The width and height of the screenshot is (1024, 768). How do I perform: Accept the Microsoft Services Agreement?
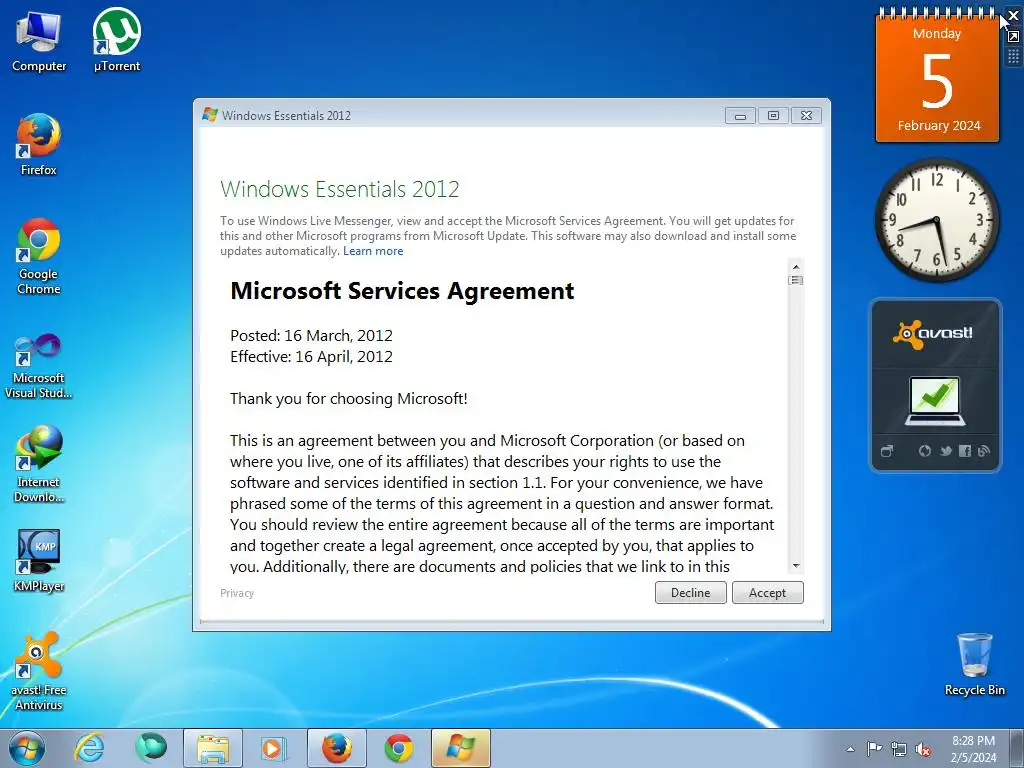[x=767, y=592]
